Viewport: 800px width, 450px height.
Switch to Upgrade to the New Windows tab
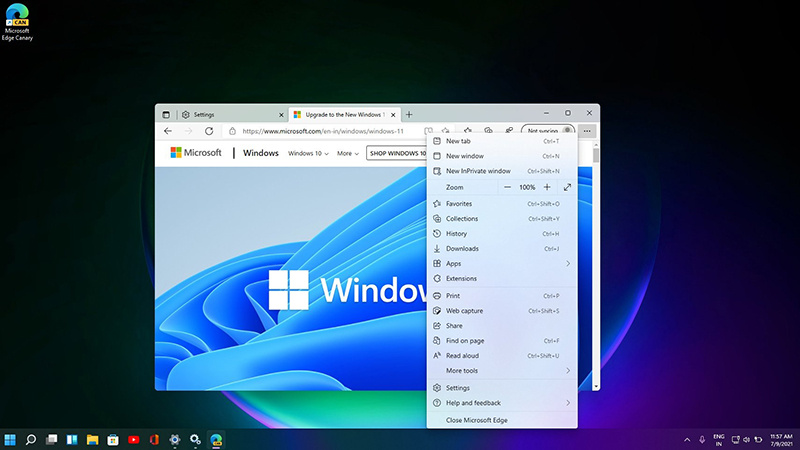tap(344, 115)
